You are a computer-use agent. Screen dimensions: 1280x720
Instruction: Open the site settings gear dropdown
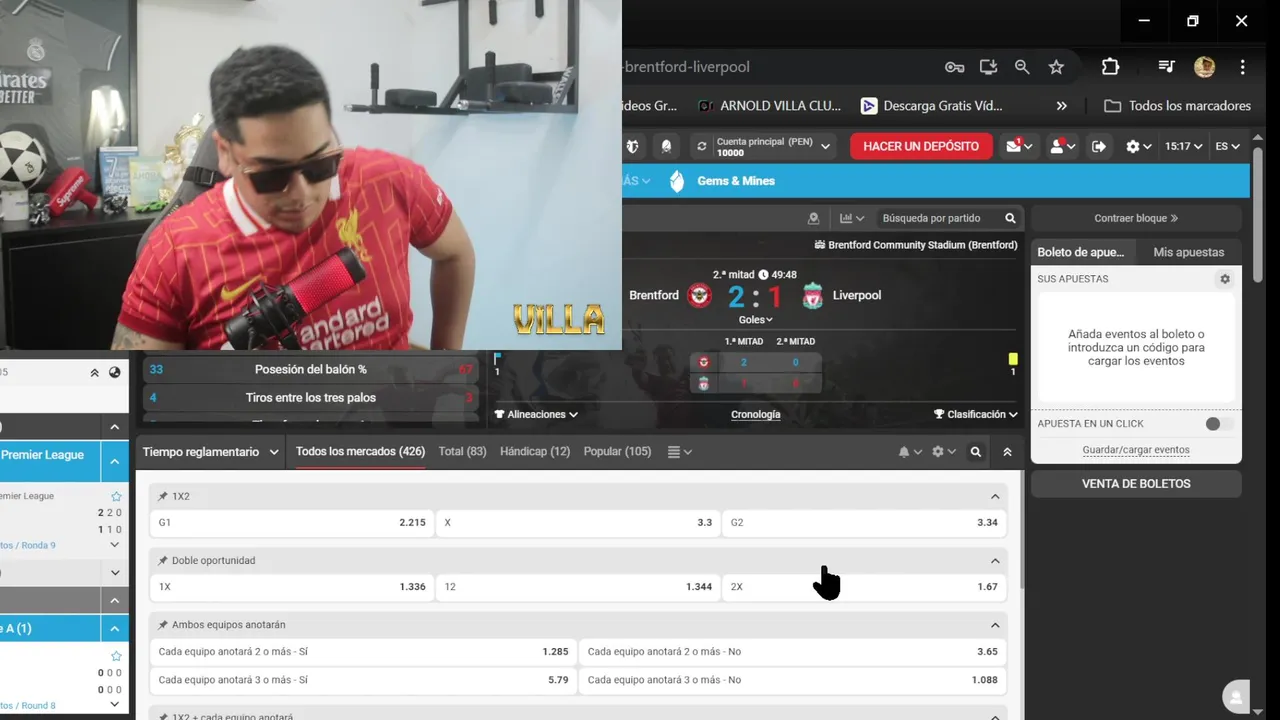(x=1139, y=146)
